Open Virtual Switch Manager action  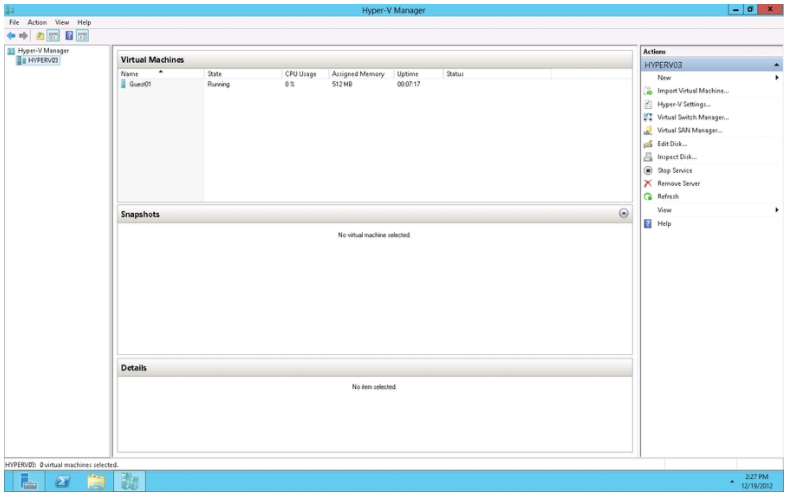[x=693, y=117]
